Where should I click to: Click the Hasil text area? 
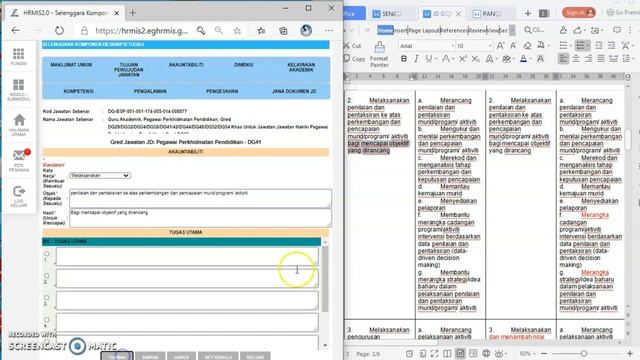[x=200, y=218]
